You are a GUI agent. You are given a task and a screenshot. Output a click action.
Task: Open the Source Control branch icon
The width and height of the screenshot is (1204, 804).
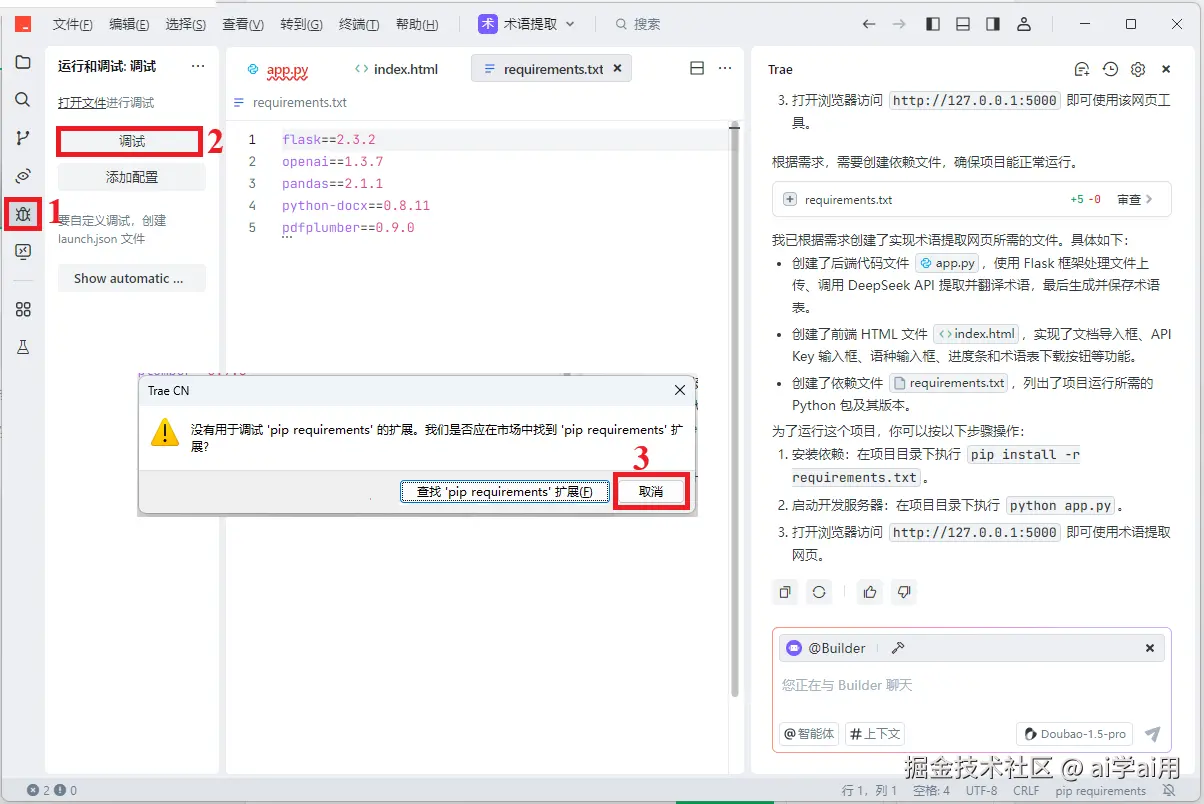(23, 138)
